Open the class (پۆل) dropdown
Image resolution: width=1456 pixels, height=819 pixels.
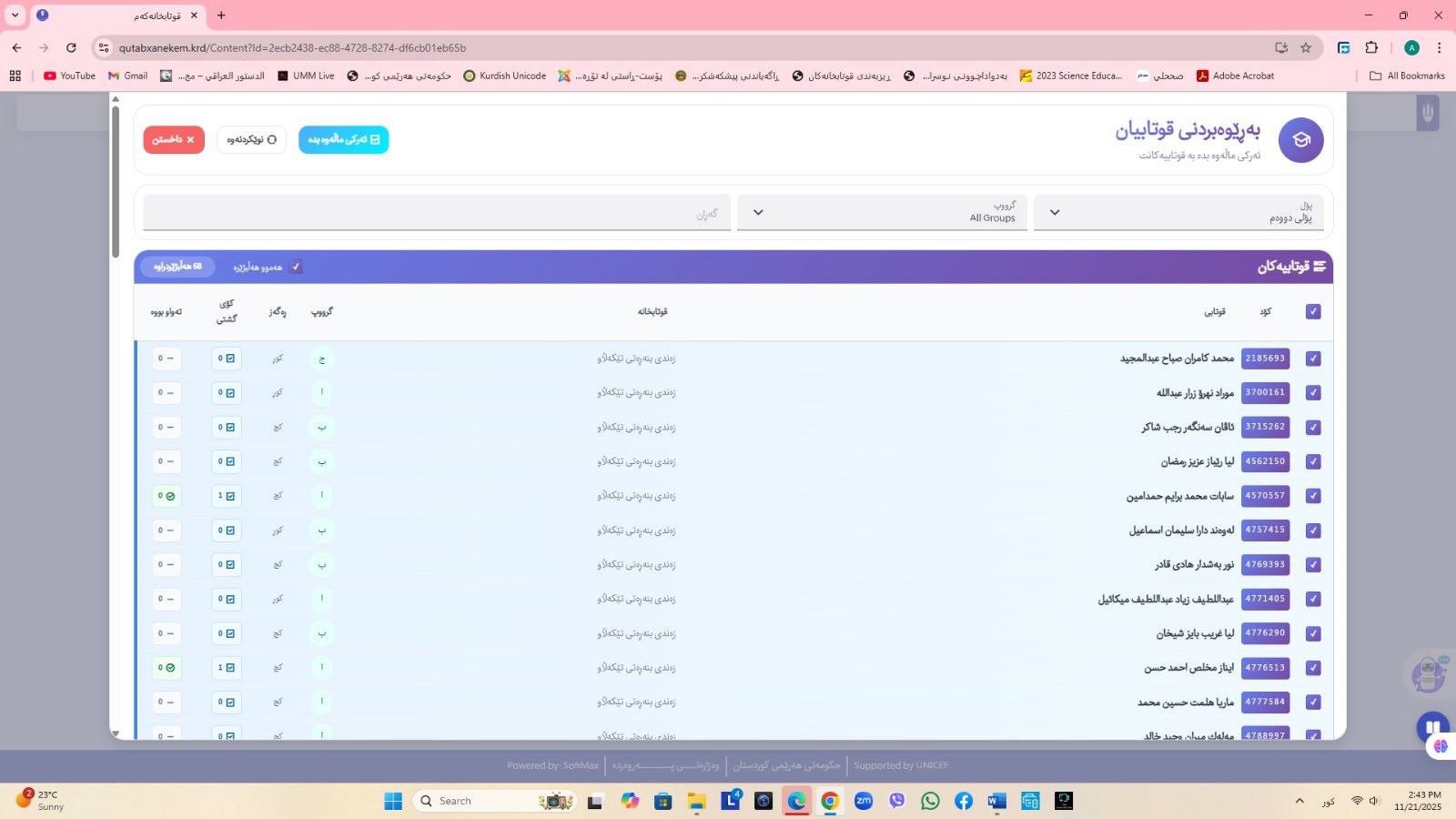[x=1178, y=212]
